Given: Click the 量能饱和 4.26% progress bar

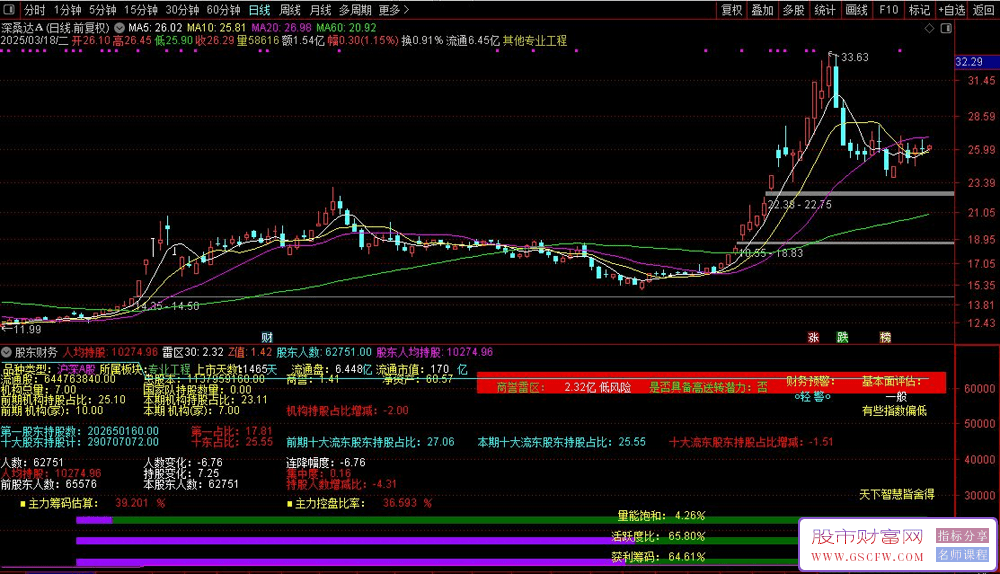Looking at the screenshot, I should click(x=437, y=520).
